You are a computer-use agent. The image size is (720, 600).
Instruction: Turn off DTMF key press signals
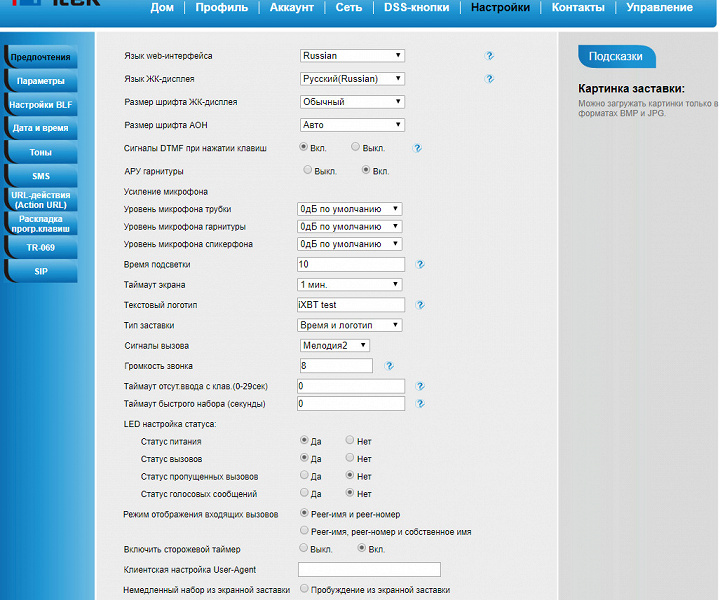pyautogui.click(x=355, y=146)
